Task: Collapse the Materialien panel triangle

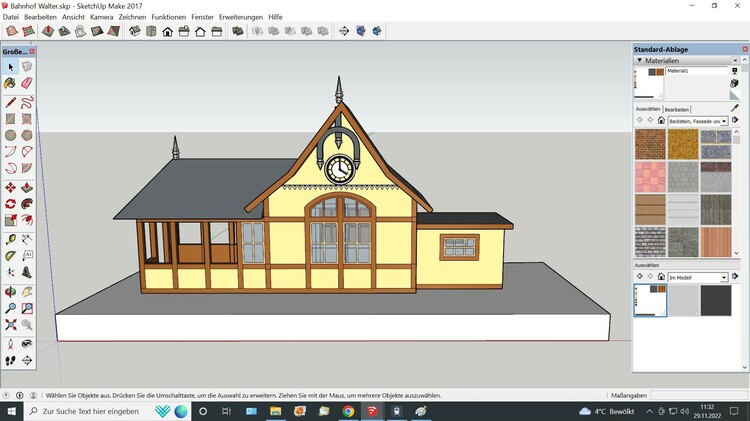Action: coord(640,60)
